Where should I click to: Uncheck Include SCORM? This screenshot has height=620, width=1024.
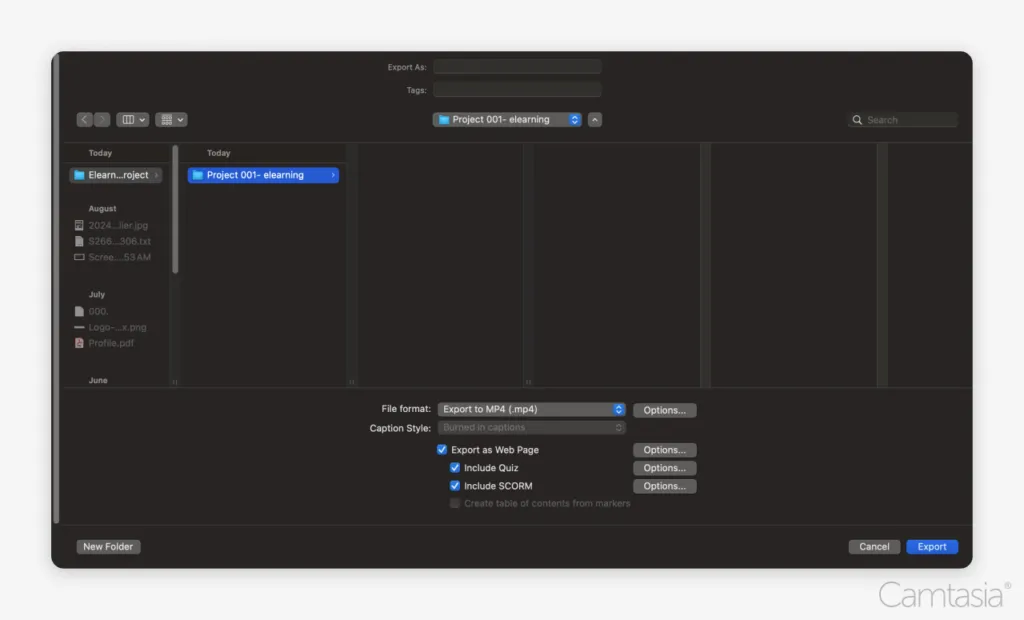[455, 486]
